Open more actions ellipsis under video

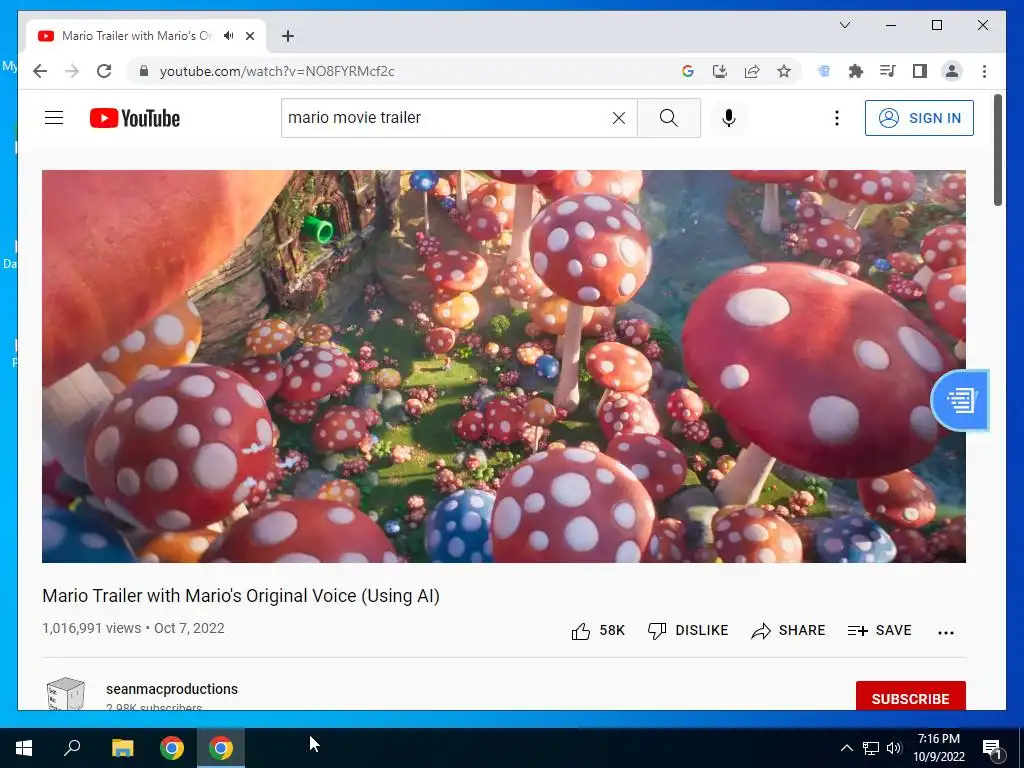[946, 632]
